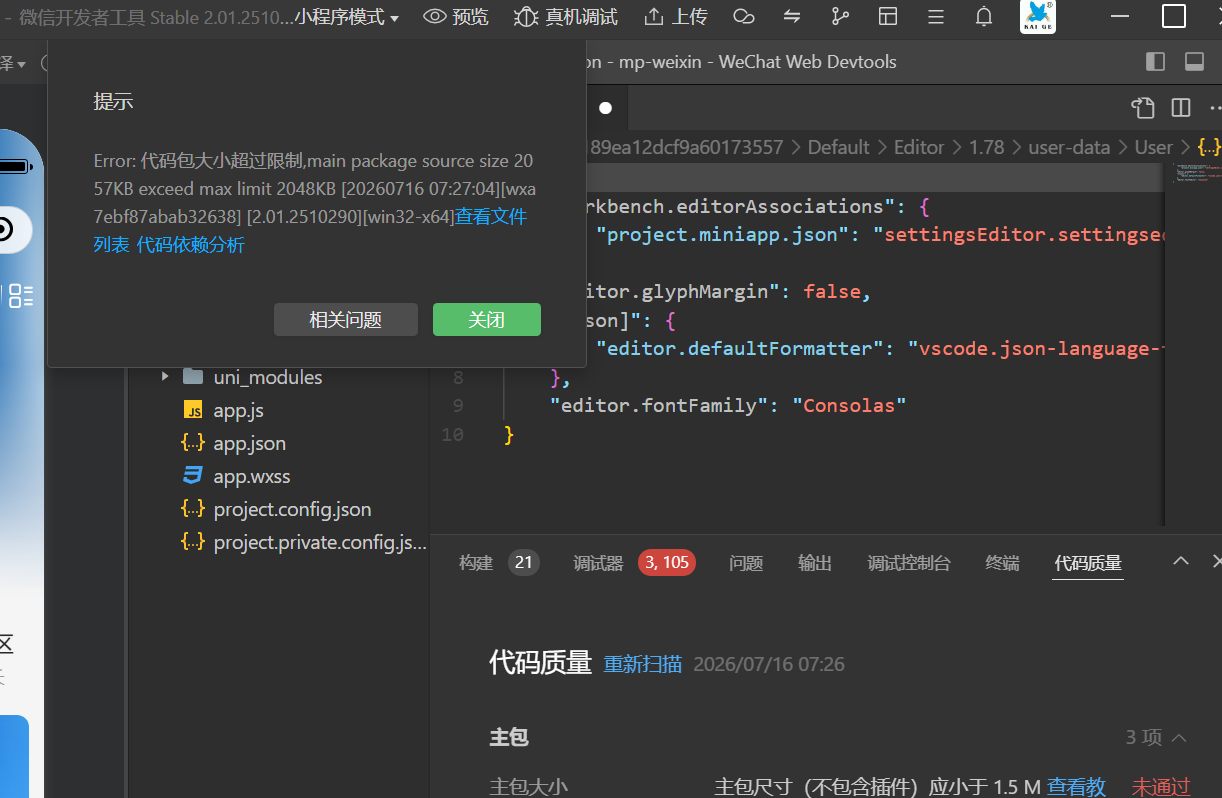
Task: Click the green 关闭 button
Action: click(487, 320)
